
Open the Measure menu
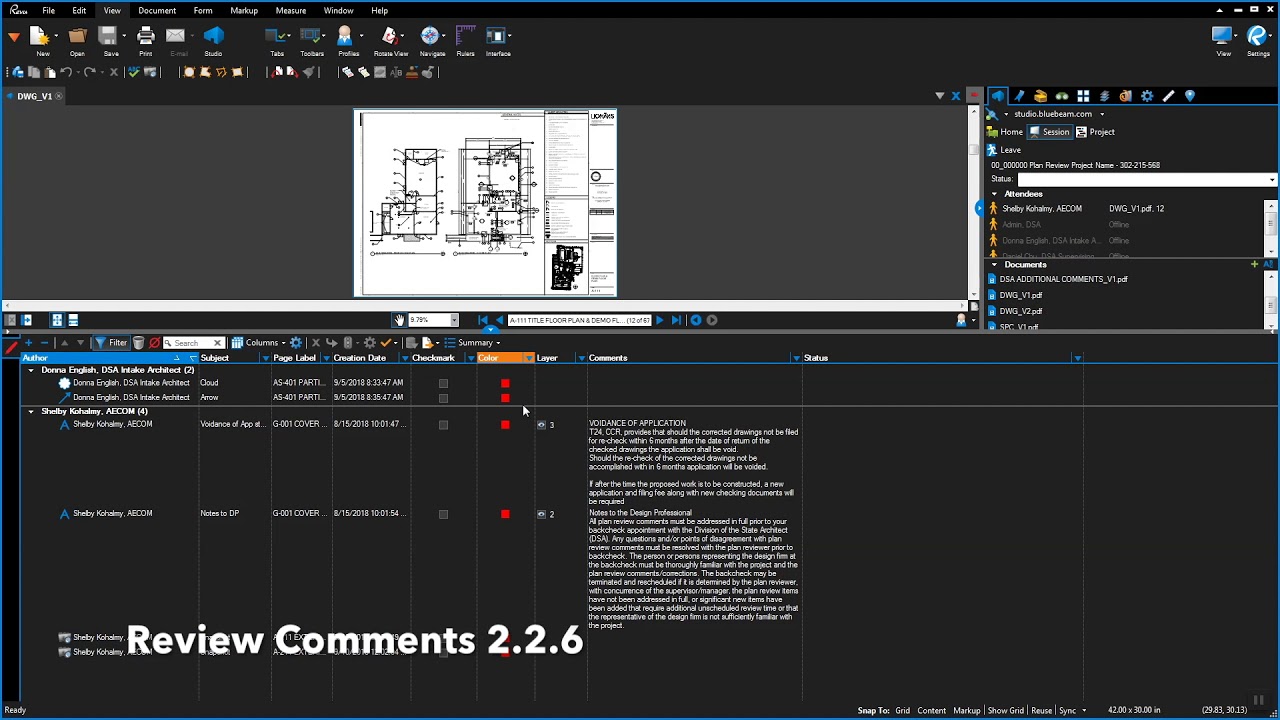(291, 11)
